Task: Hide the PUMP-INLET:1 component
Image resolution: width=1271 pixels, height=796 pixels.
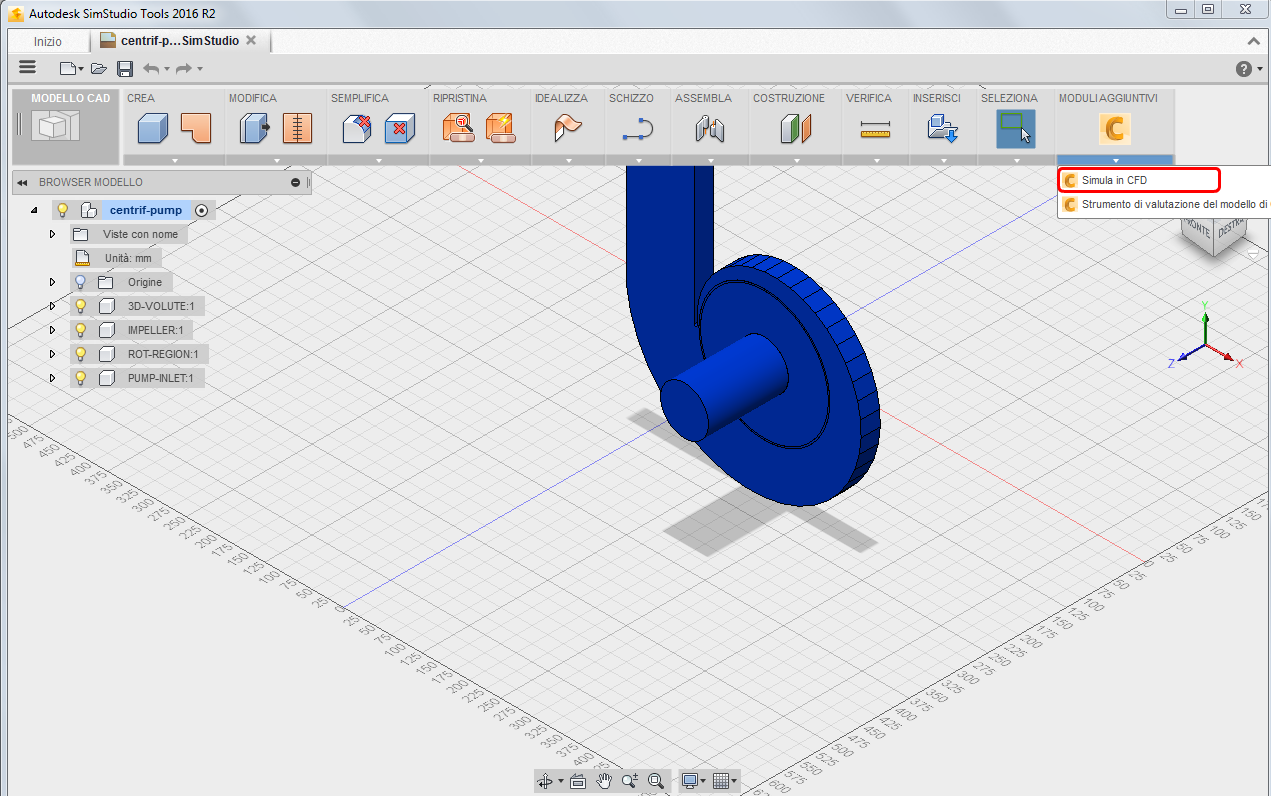Action: 81,378
